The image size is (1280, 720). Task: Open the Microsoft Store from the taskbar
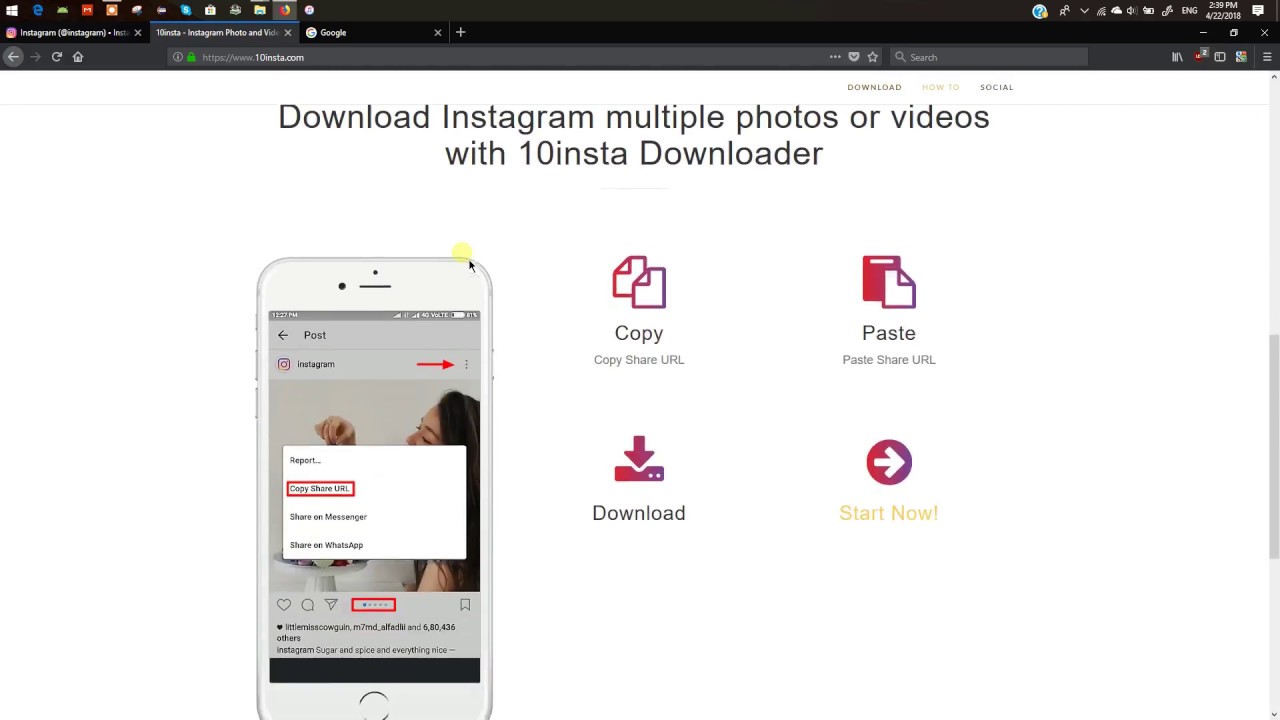[x=210, y=10]
